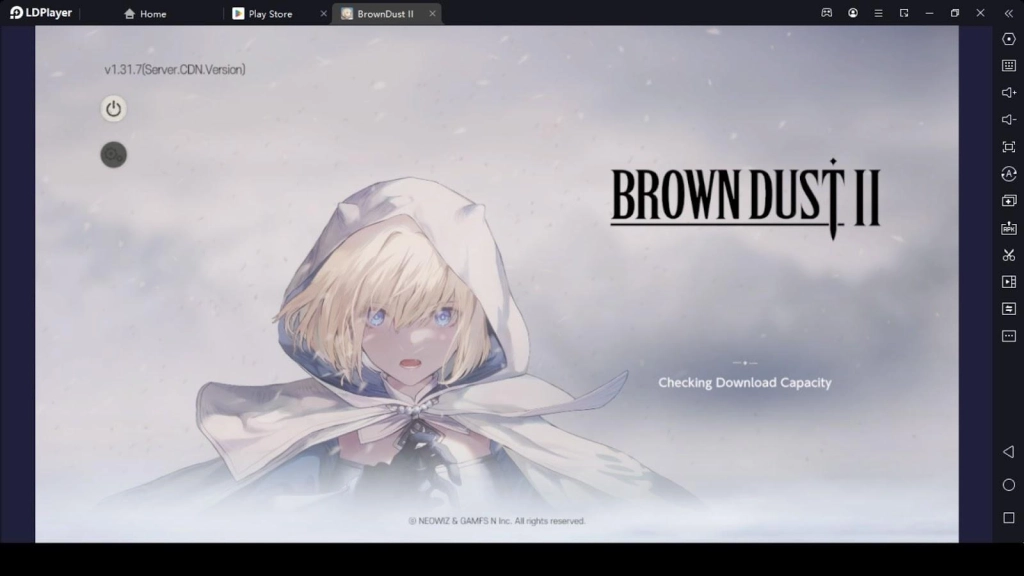
Task: Click the version text v1.31.7(Server.CDN.Version)
Action: pos(175,69)
